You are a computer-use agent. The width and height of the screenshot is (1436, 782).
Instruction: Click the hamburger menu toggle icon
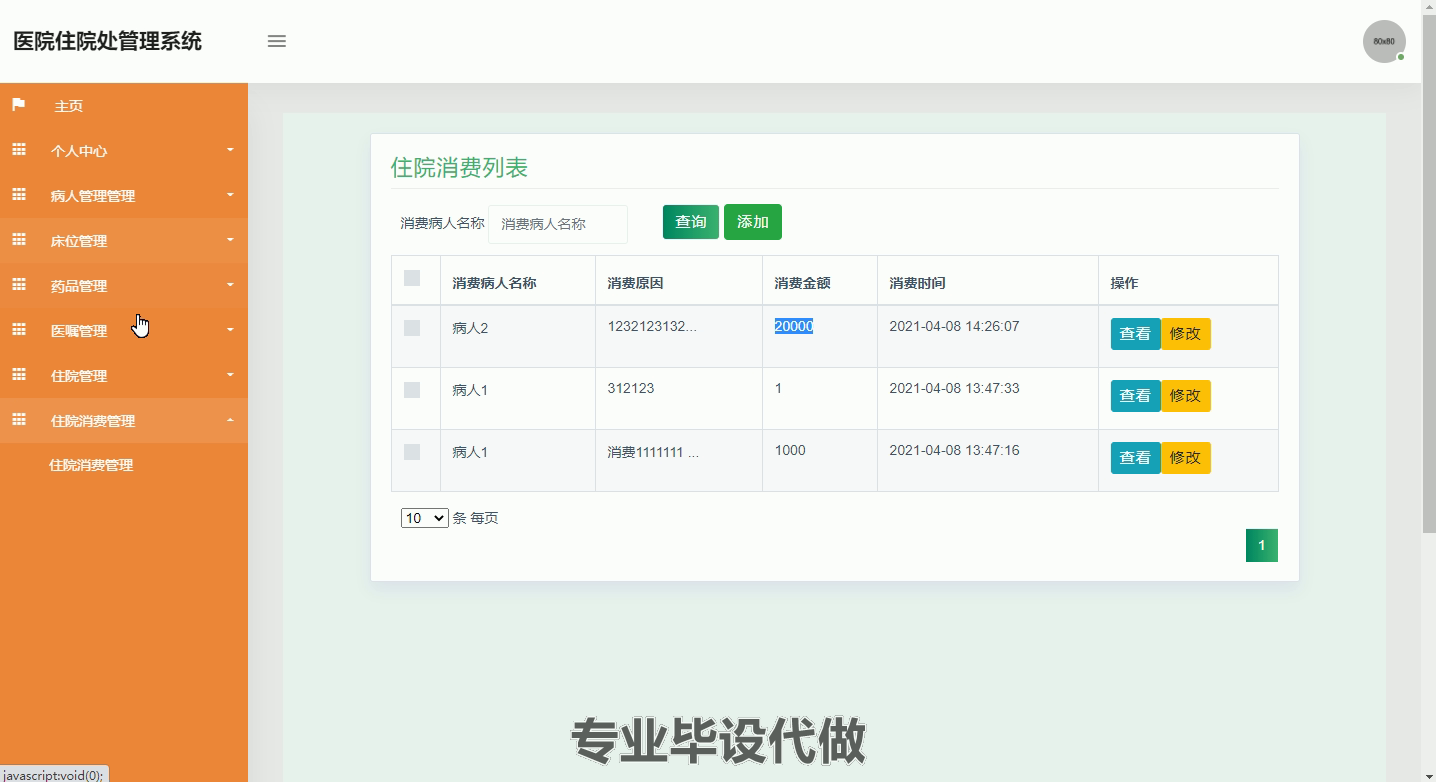(x=277, y=41)
